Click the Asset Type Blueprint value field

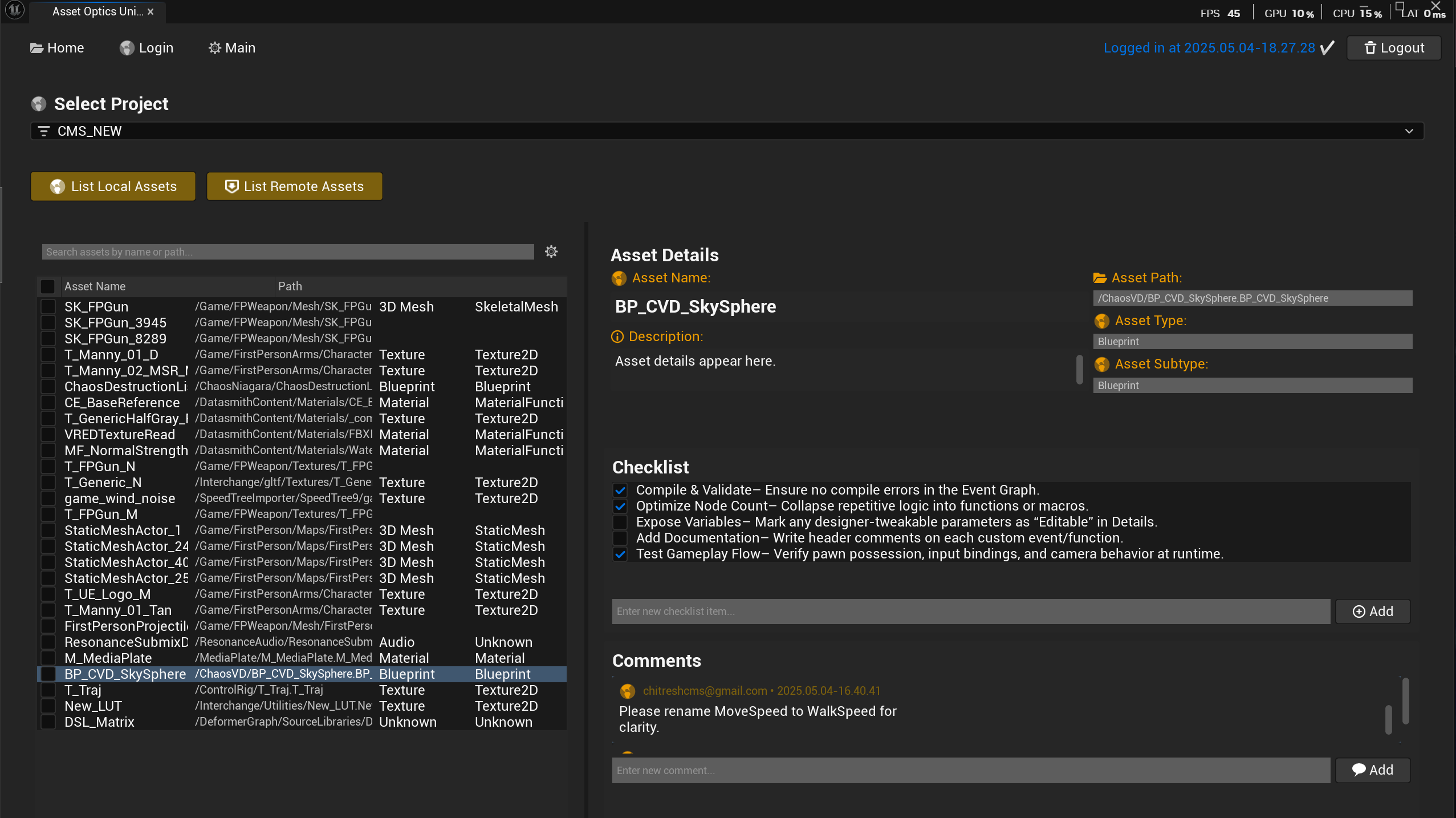[x=1252, y=342]
